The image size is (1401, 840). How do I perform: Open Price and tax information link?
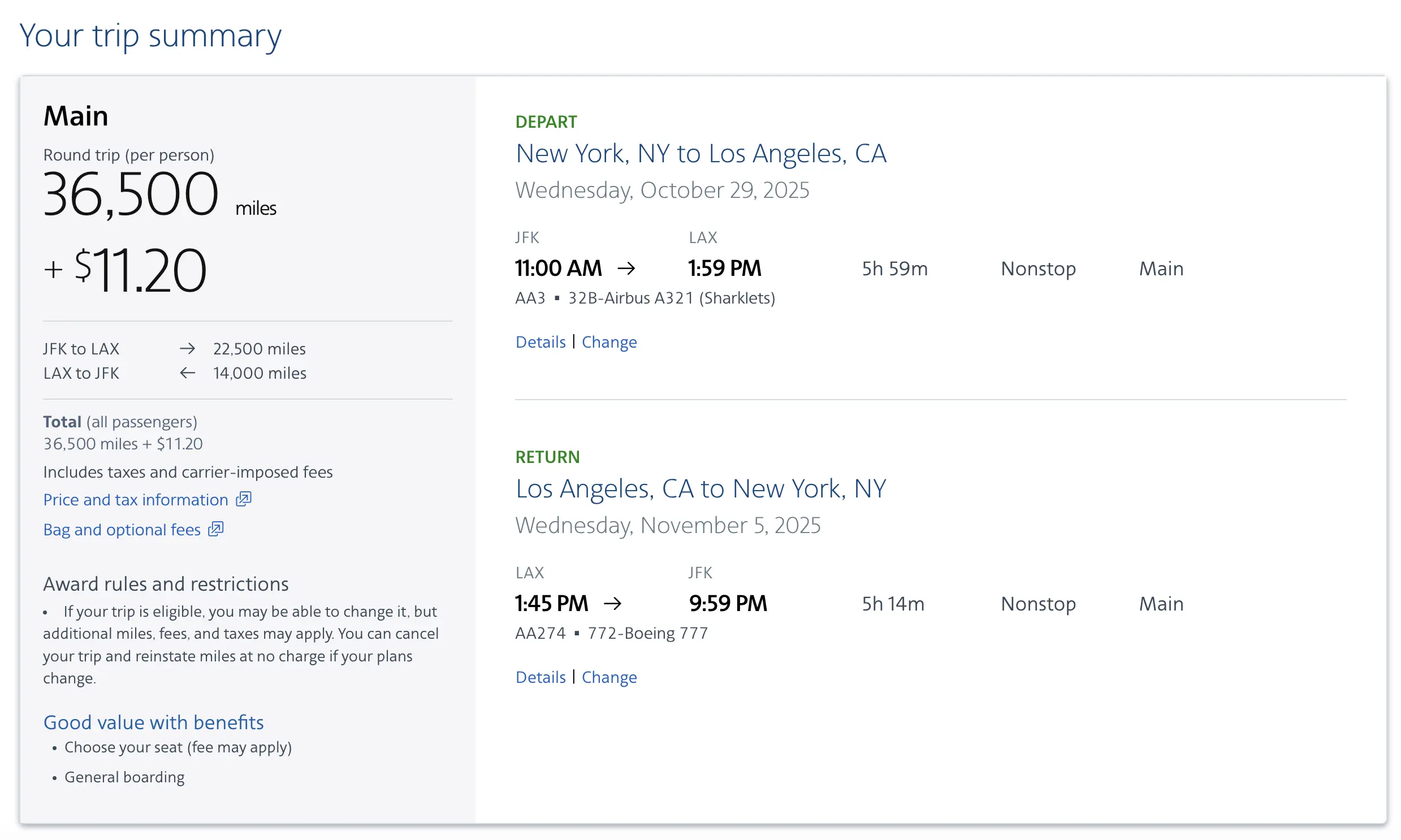pos(136,499)
